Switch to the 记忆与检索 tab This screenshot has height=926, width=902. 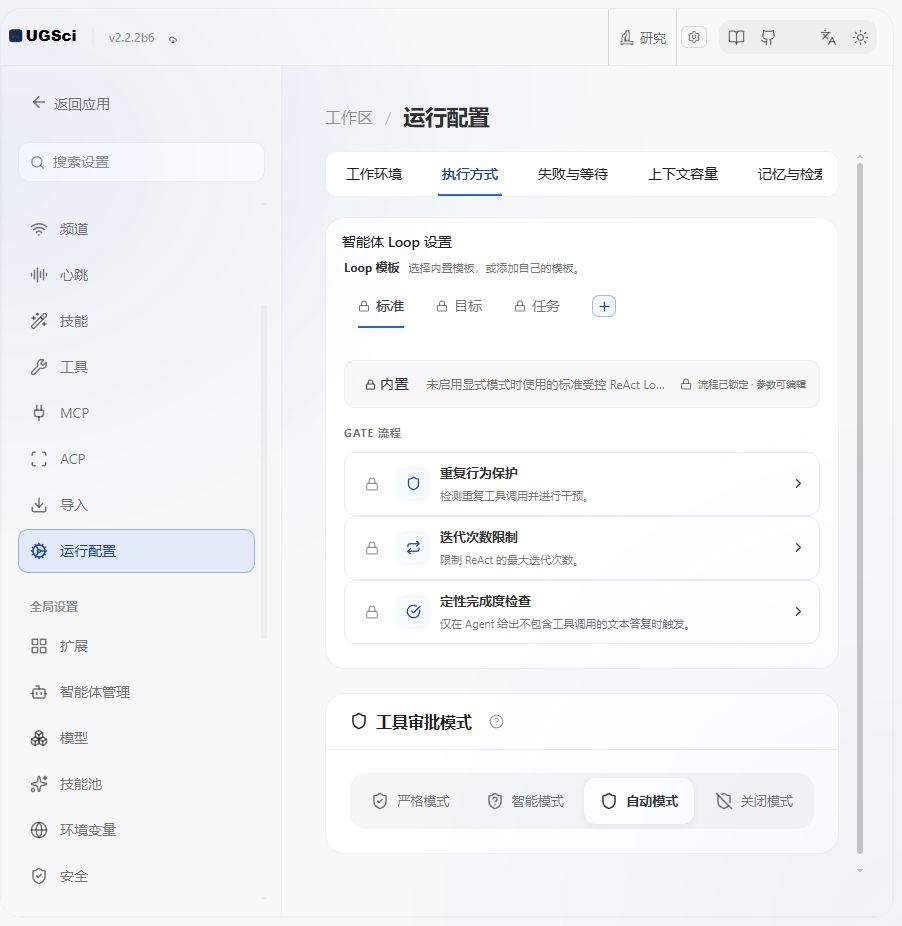tap(790, 174)
